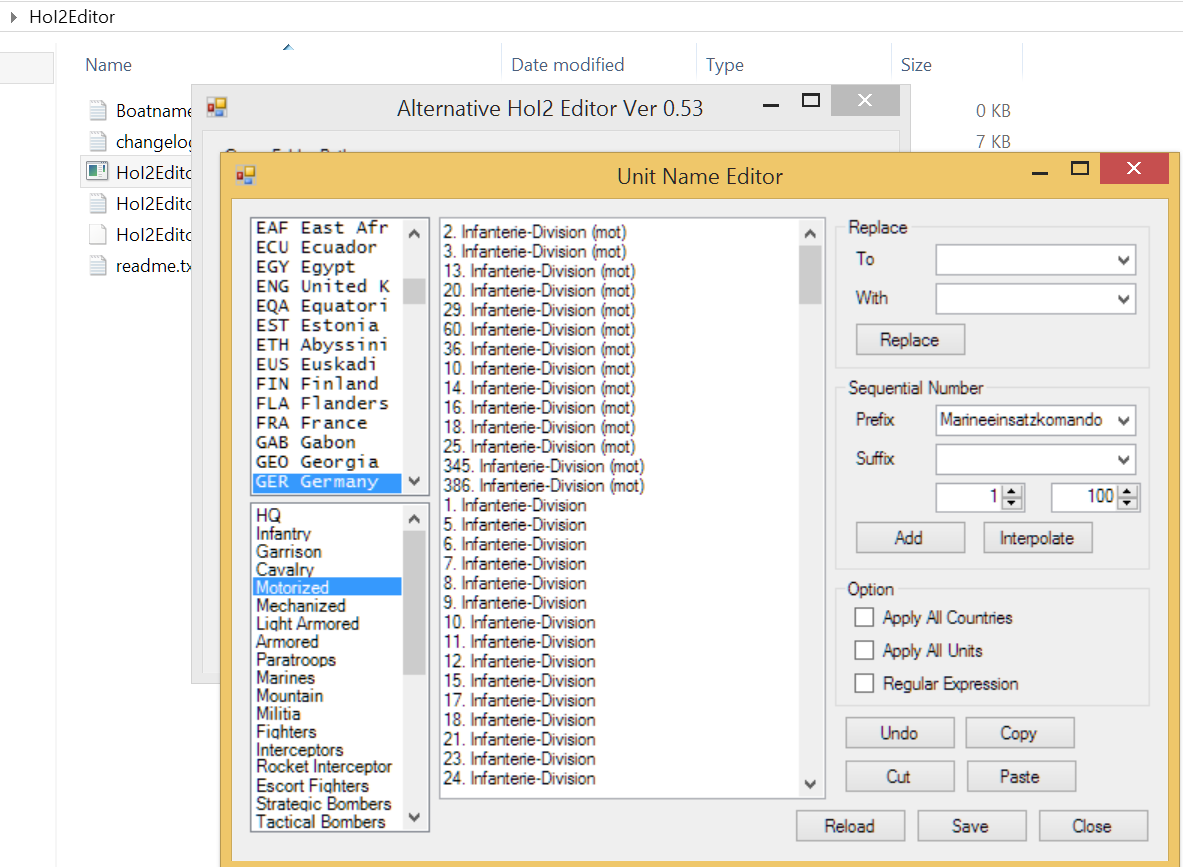
Task: Expand the Prefix combo box
Action: pos(1123,420)
